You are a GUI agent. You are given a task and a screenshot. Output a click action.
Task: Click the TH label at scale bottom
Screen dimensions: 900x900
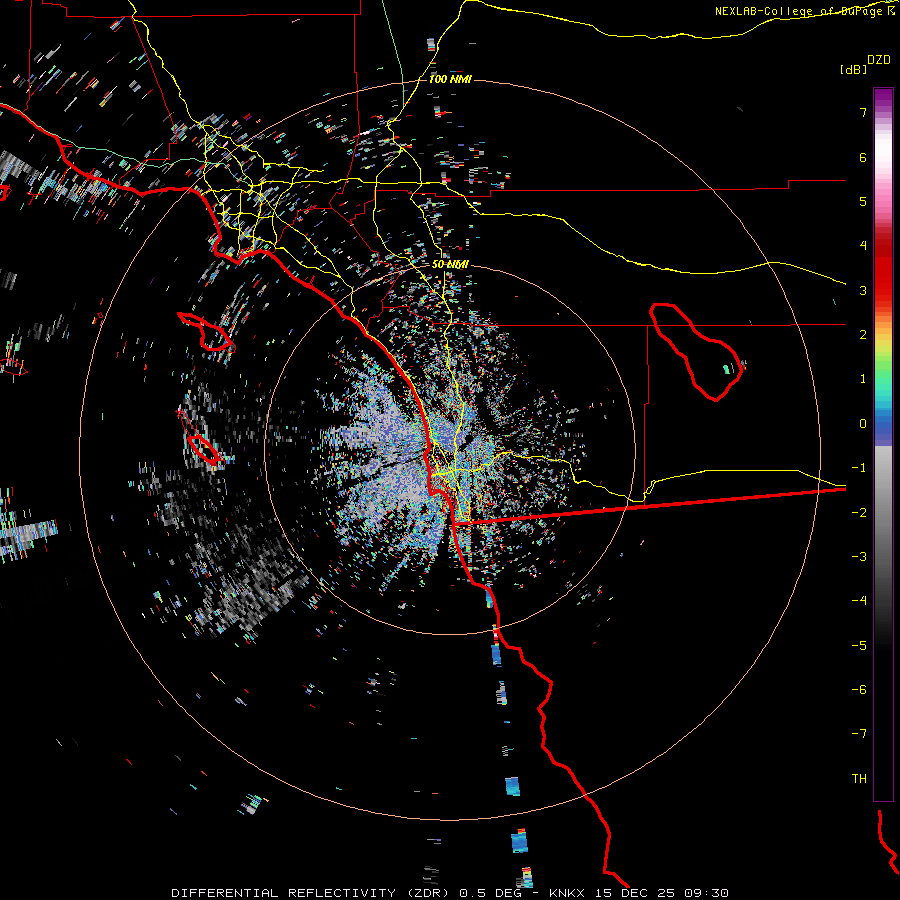859,779
